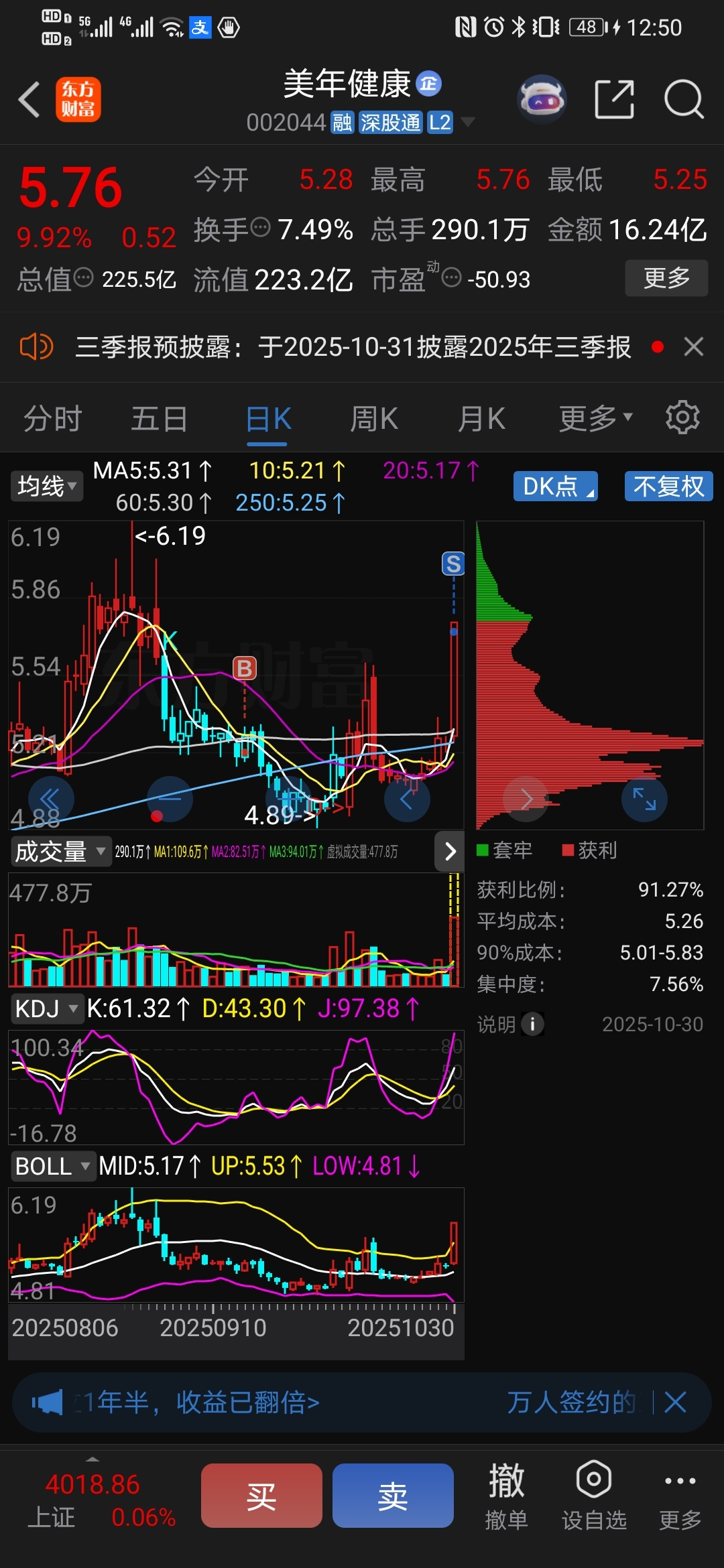The height and width of the screenshot is (1568, 724).
Task: Tap the 说明 info icon
Action: [533, 1024]
